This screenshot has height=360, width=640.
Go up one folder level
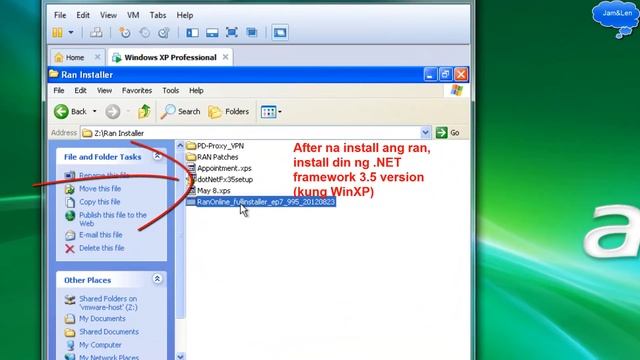tap(144, 111)
